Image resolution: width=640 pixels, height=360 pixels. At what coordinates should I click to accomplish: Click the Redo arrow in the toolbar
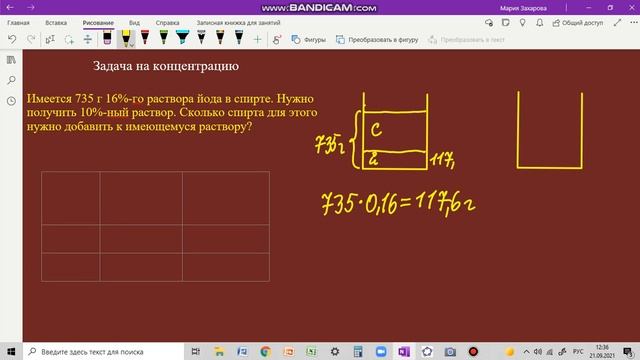(31, 39)
